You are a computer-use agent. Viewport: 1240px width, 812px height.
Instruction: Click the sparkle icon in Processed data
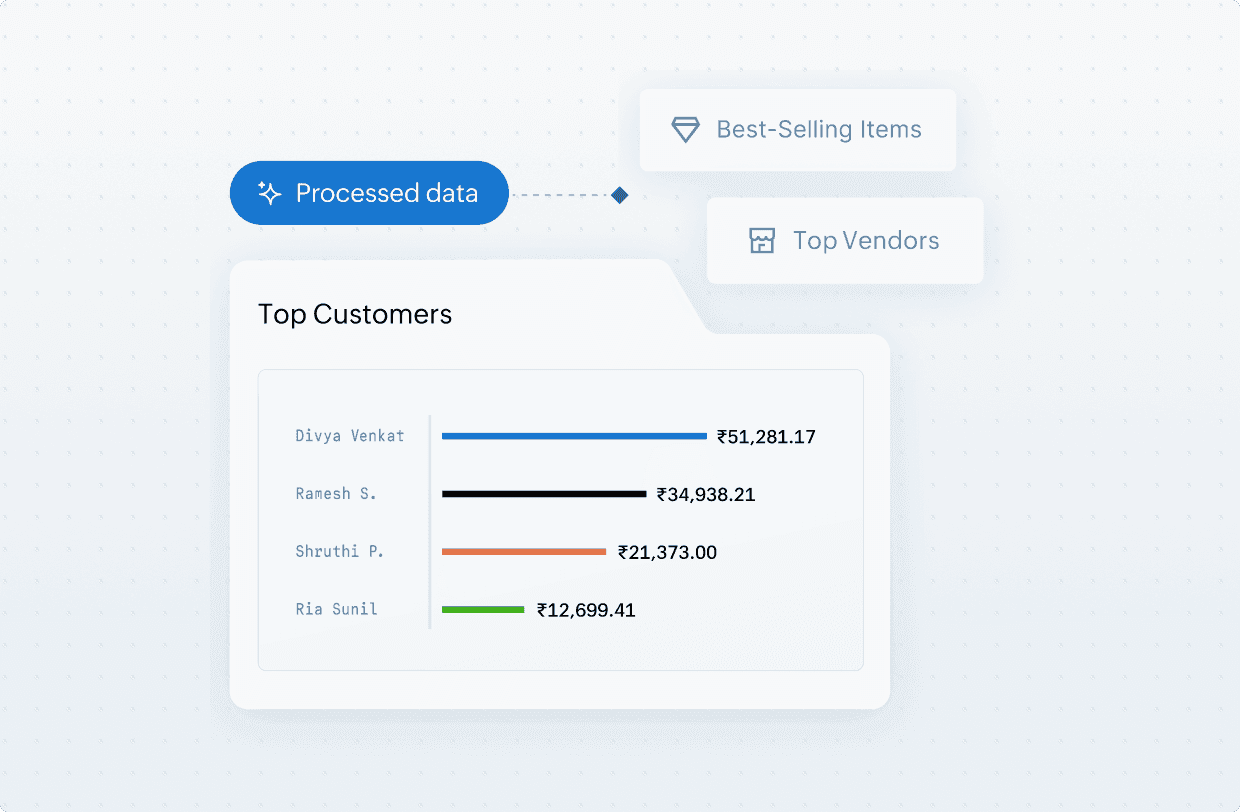[x=270, y=193]
